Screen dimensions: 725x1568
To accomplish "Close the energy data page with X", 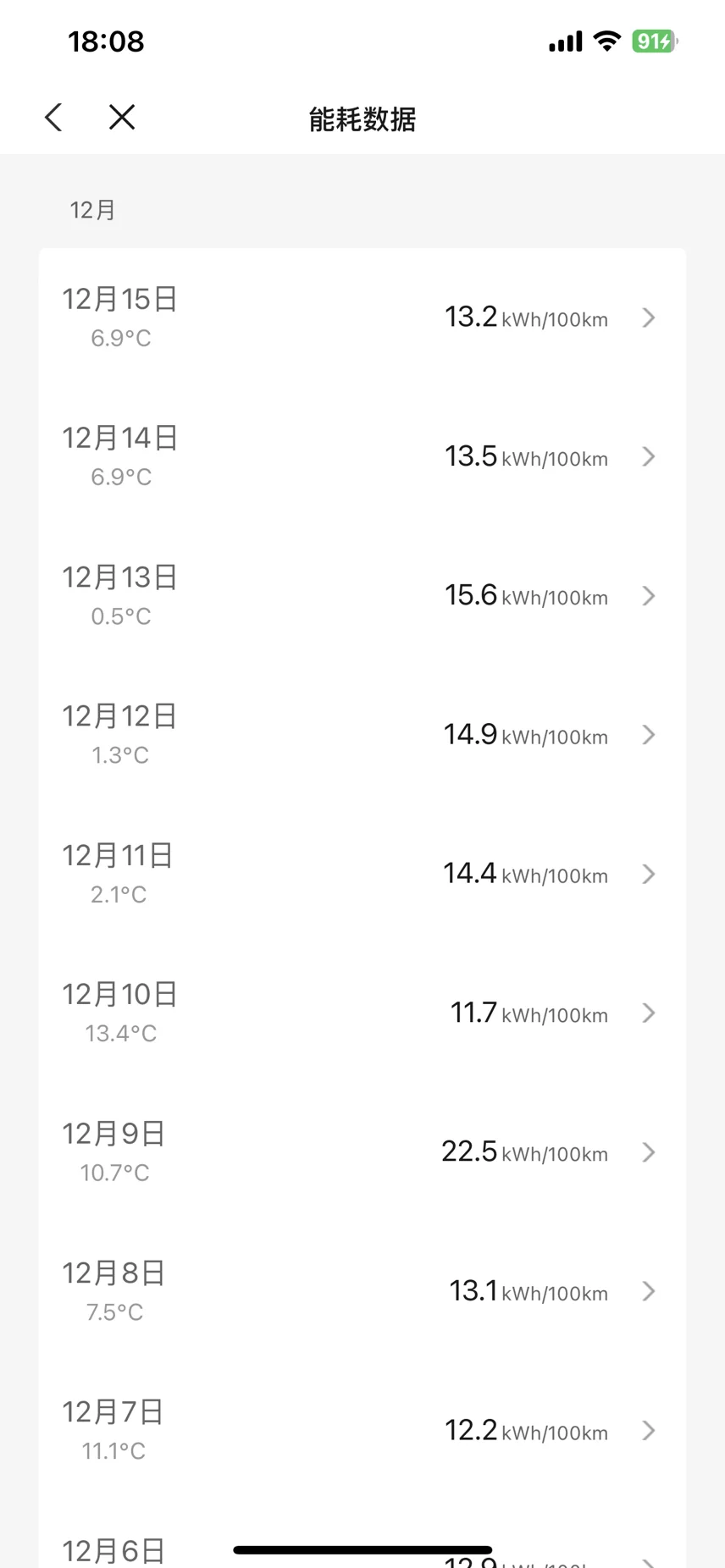I will click(122, 118).
